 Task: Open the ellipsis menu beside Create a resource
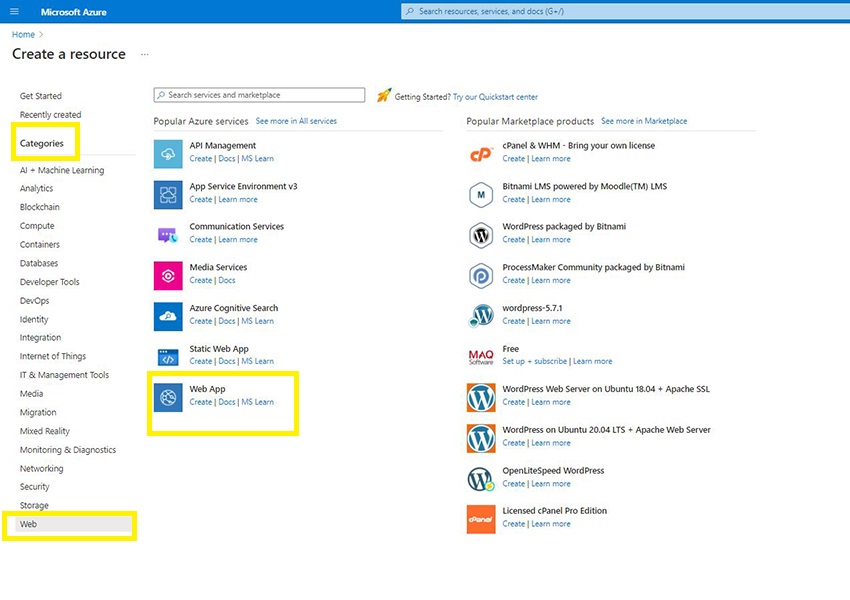click(145, 54)
